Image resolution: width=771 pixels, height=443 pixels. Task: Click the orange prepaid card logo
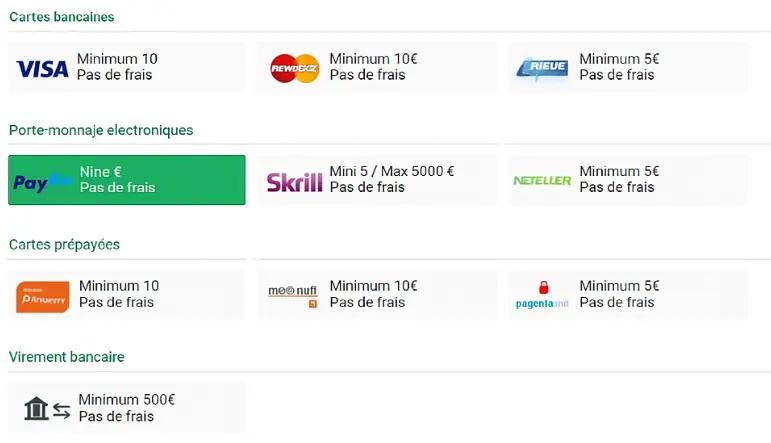(x=42, y=296)
